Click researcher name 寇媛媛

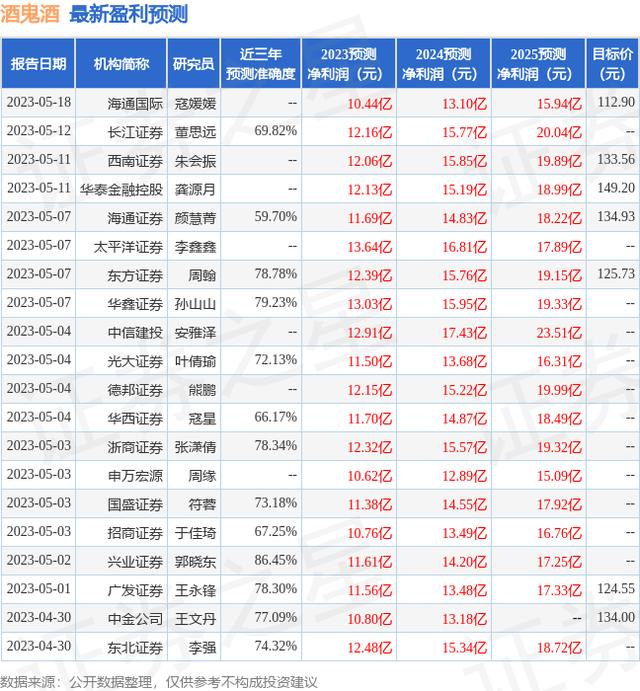coord(195,104)
